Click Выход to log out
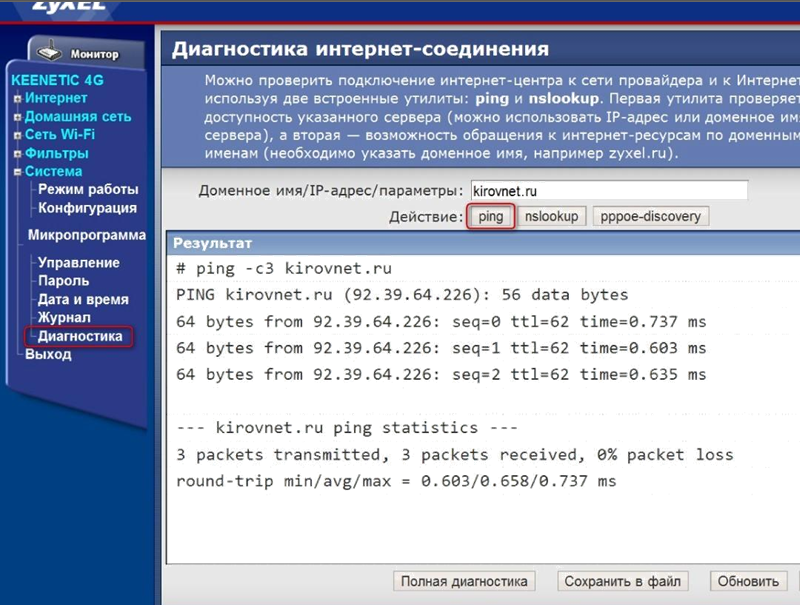This screenshot has height=605, width=800. [48, 354]
